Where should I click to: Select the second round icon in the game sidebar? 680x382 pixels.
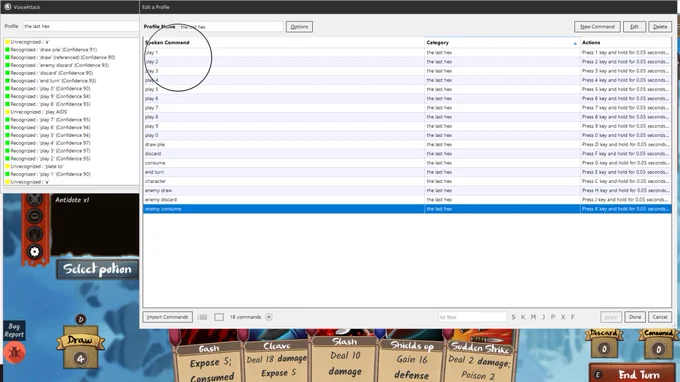tap(35, 216)
